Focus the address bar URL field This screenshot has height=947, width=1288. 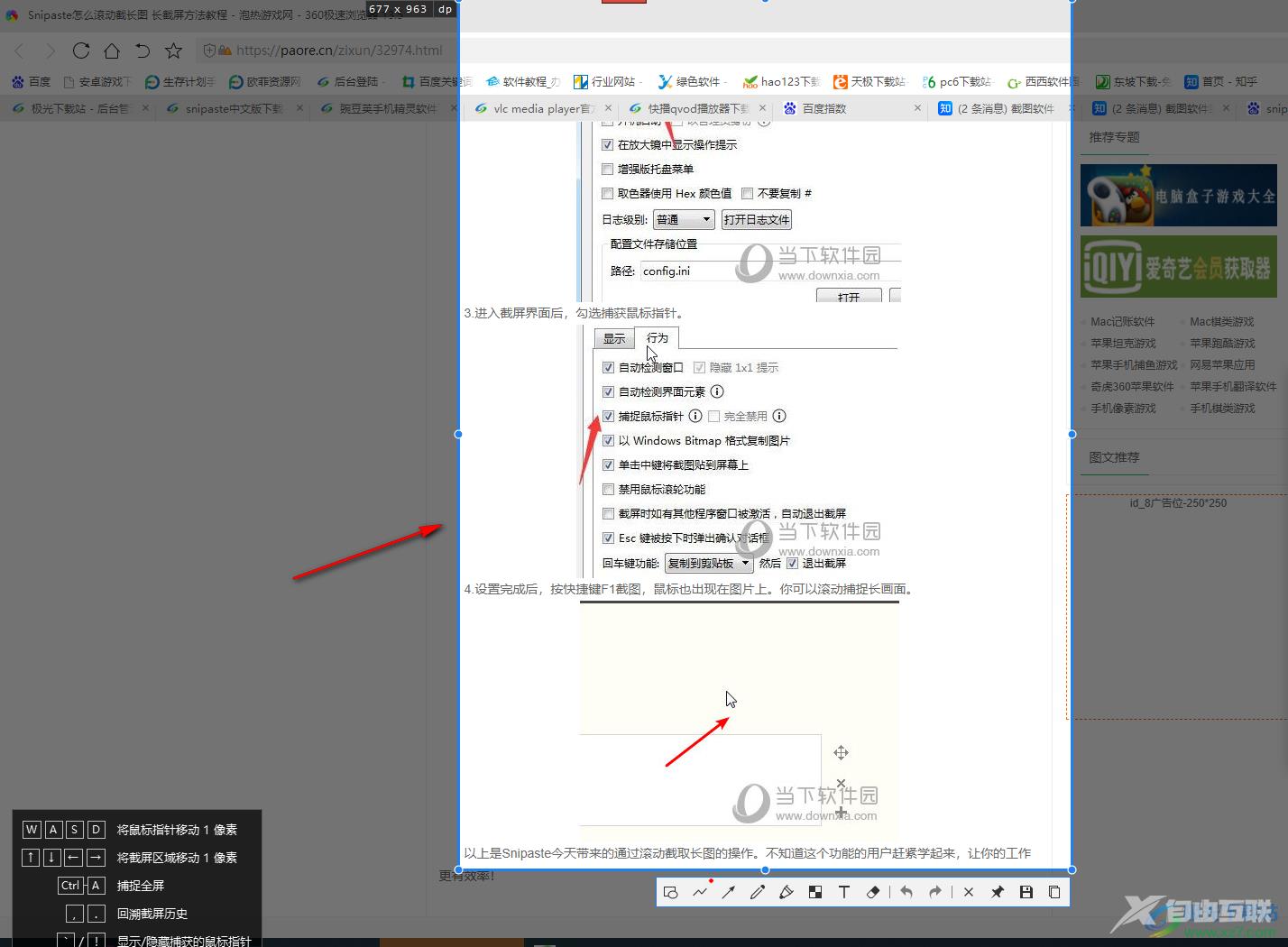point(339,51)
